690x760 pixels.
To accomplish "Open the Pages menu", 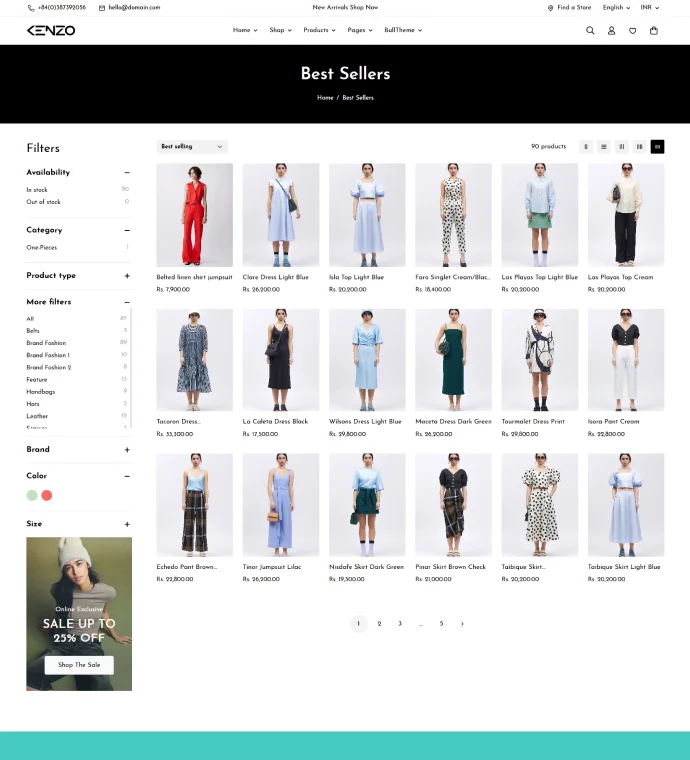I will point(360,30).
